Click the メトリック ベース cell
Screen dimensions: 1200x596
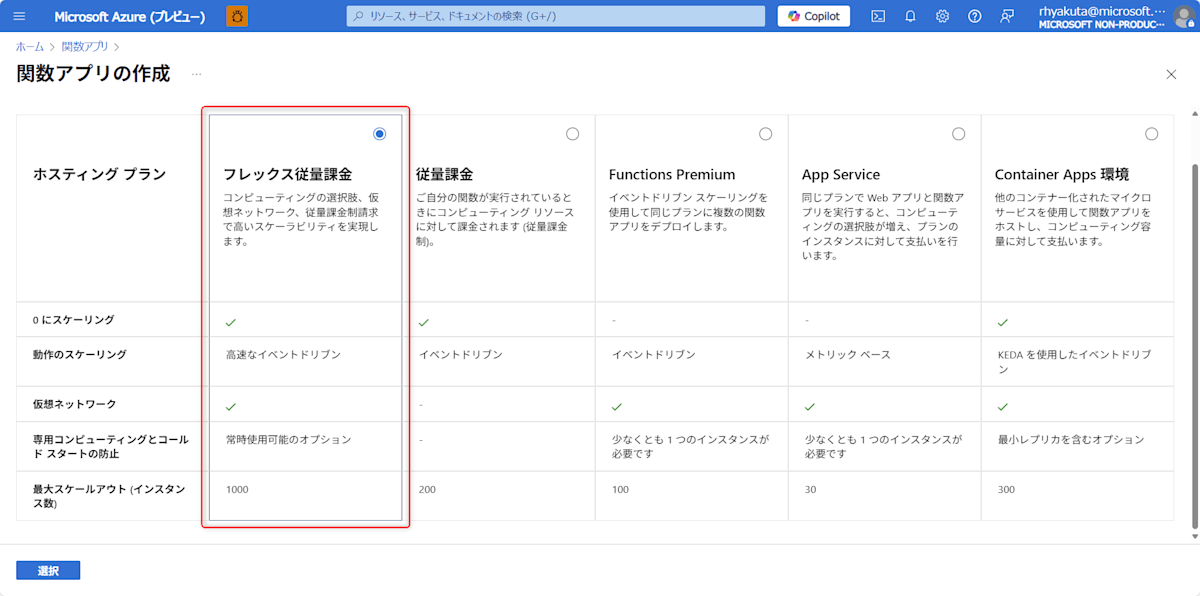[x=847, y=355]
